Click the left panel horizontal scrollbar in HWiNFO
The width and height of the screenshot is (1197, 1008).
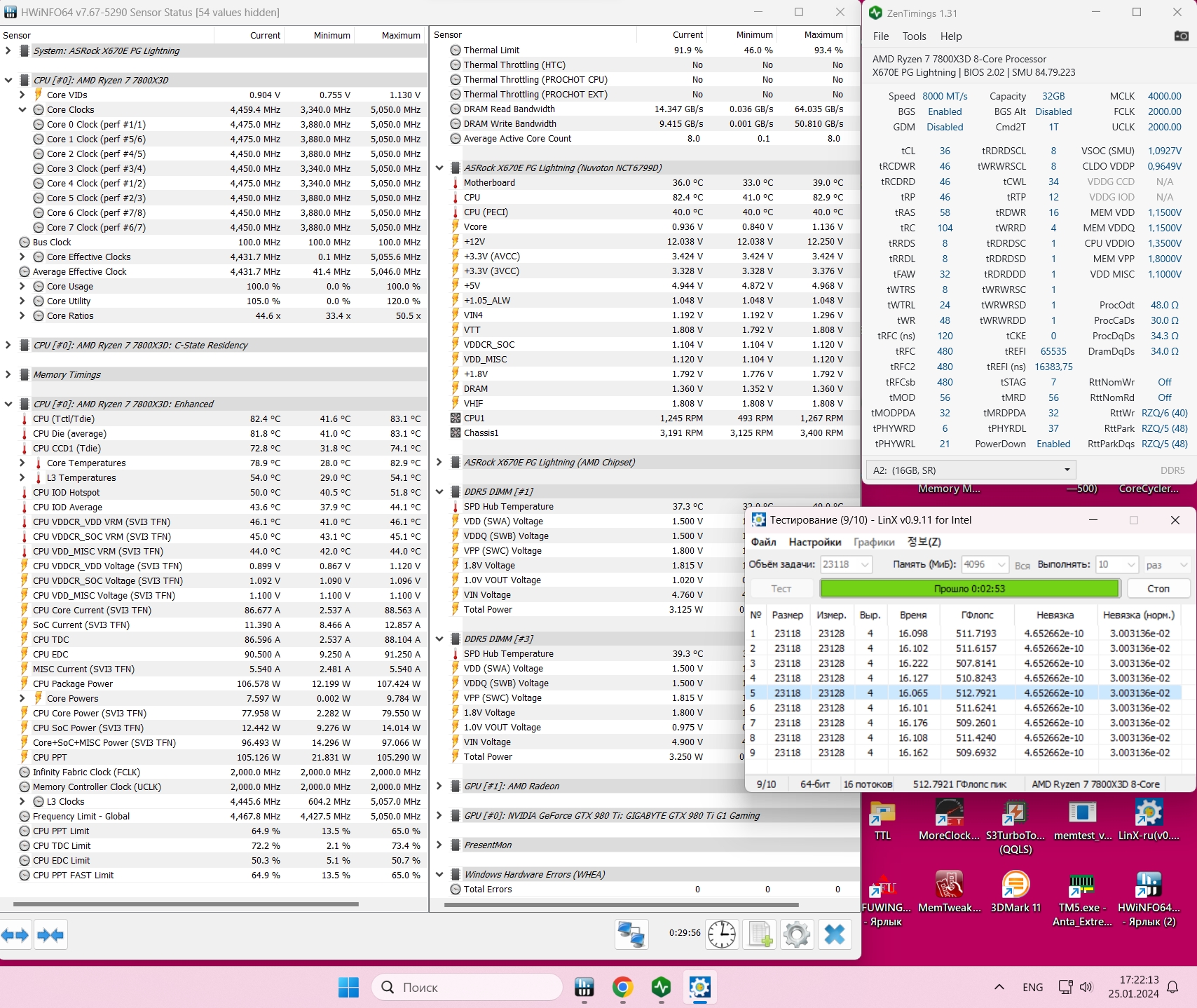click(186, 904)
